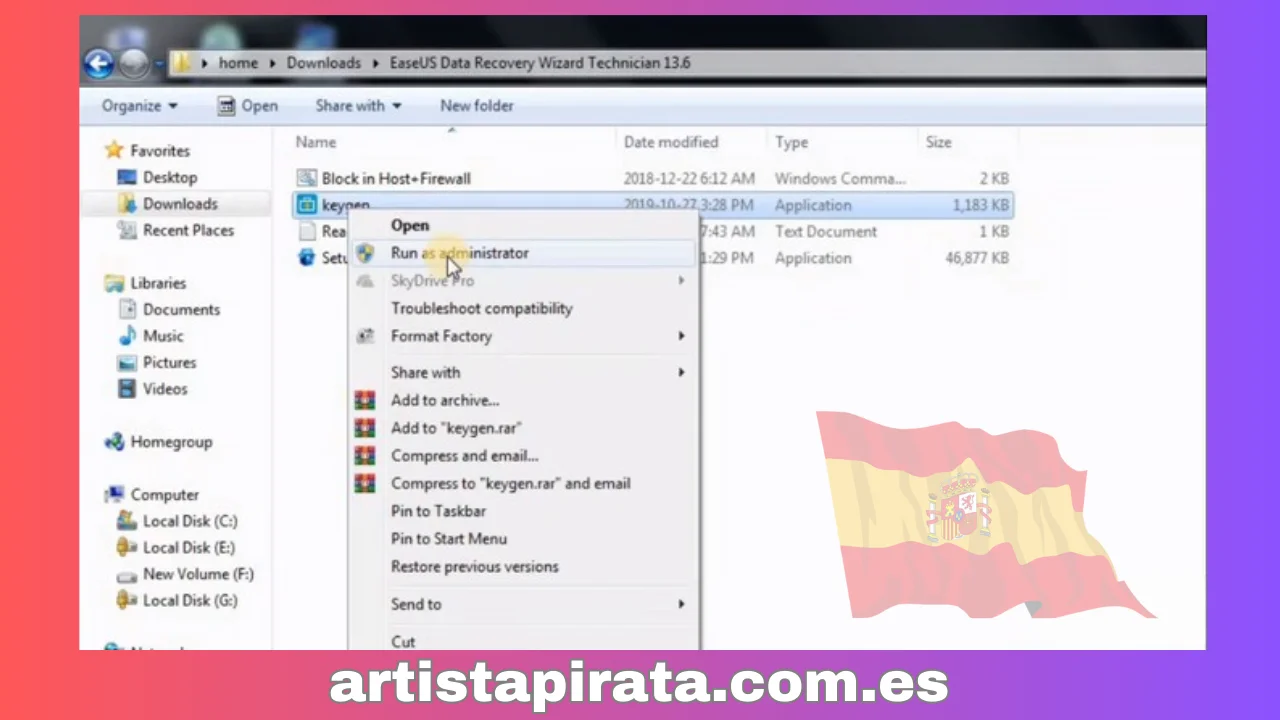Click the Forward navigation arrow button
1280x720 pixels.
pyautogui.click(x=134, y=65)
